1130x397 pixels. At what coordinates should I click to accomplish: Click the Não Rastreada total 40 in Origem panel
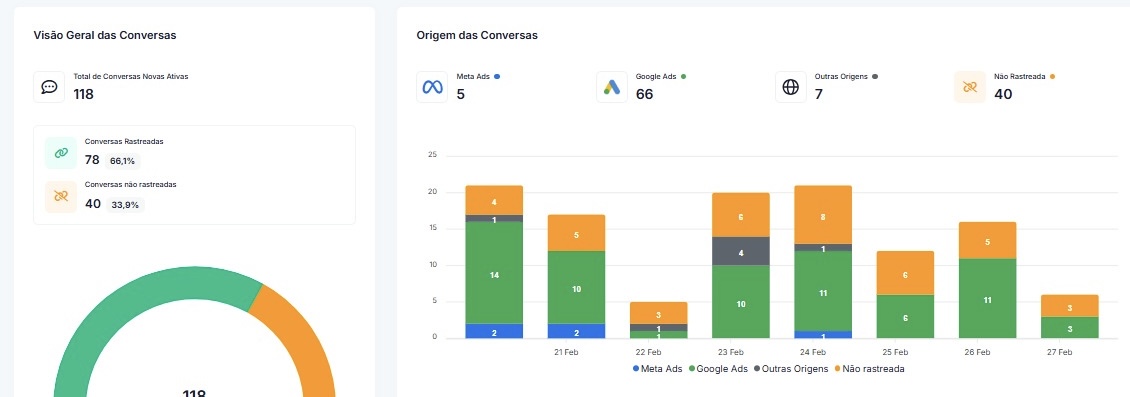1003,94
